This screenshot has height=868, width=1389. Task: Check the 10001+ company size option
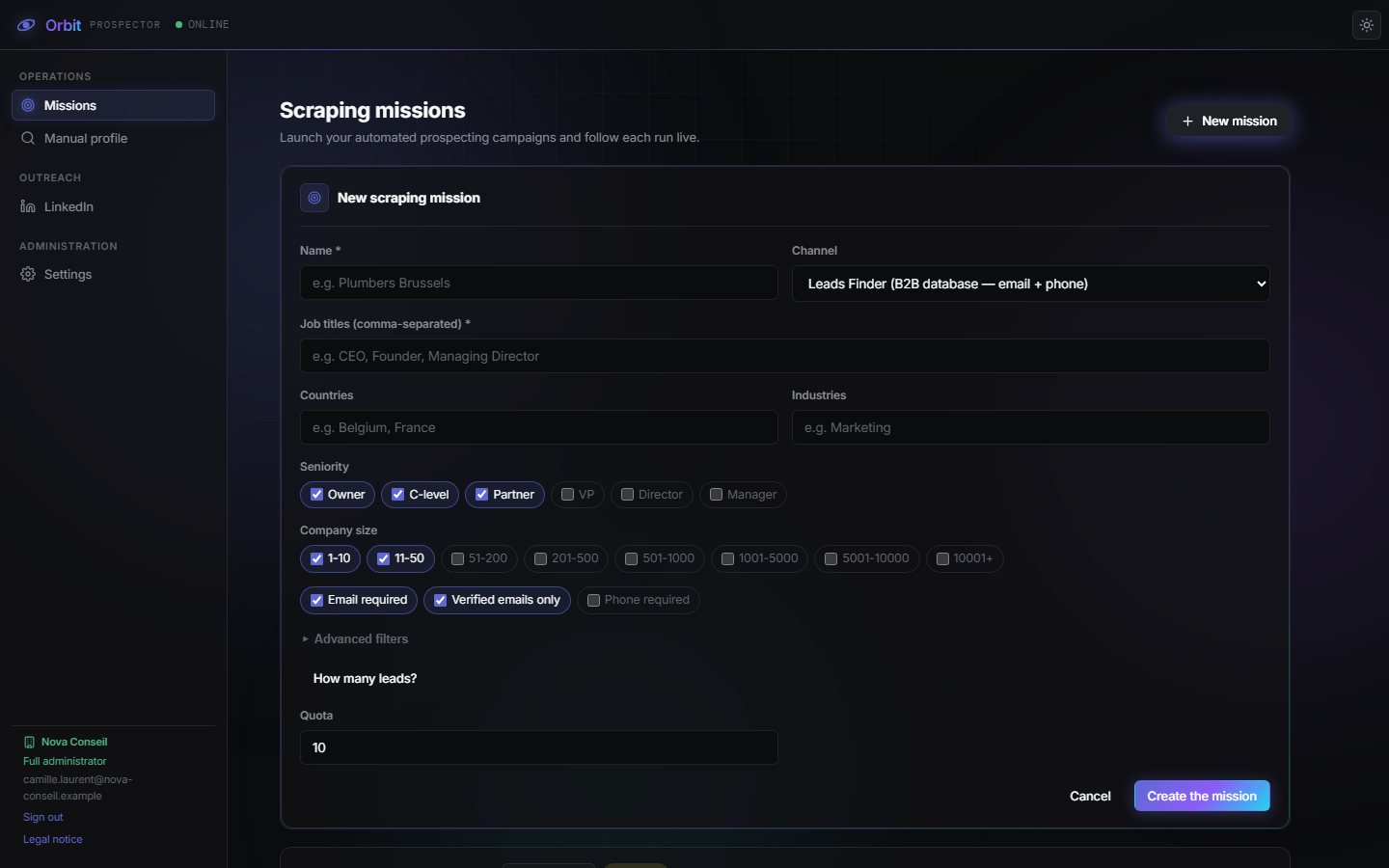(x=942, y=558)
